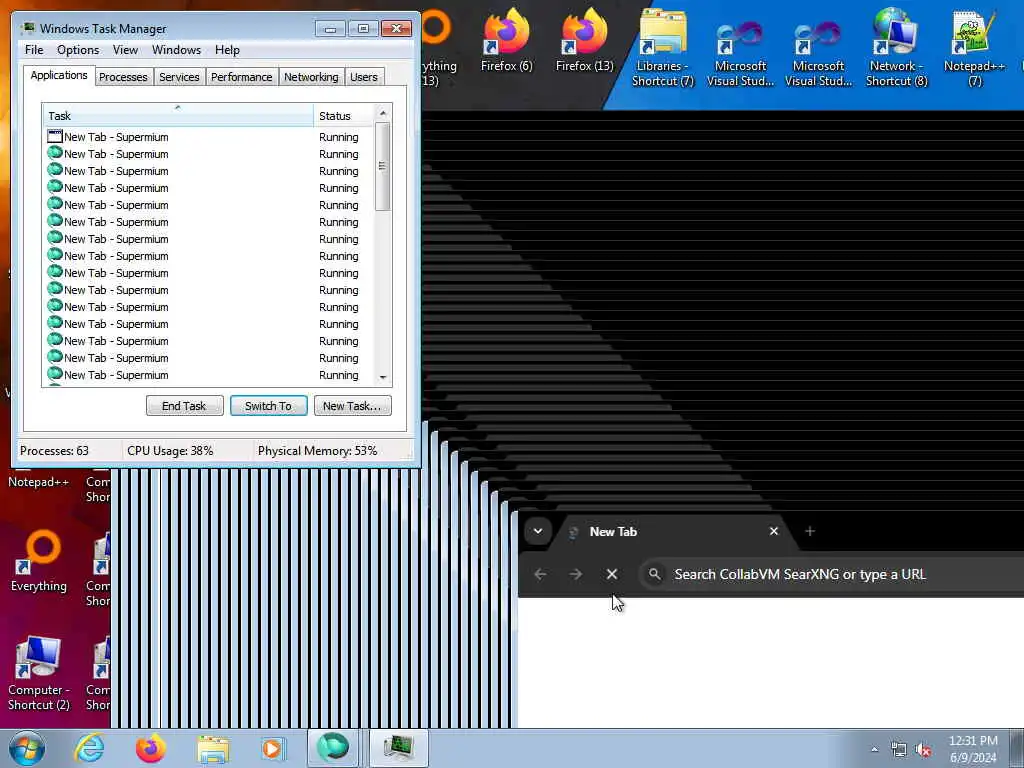Select the Applications tab

(x=59, y=75)
